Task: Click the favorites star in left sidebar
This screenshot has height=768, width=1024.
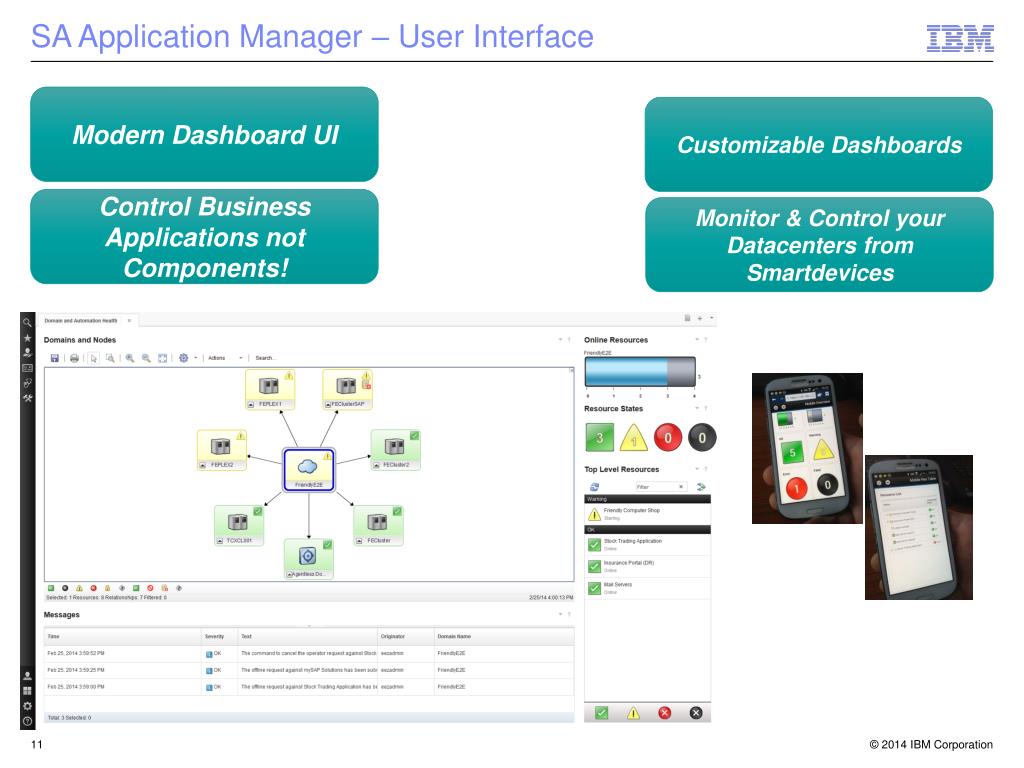Action: point(27,338)
